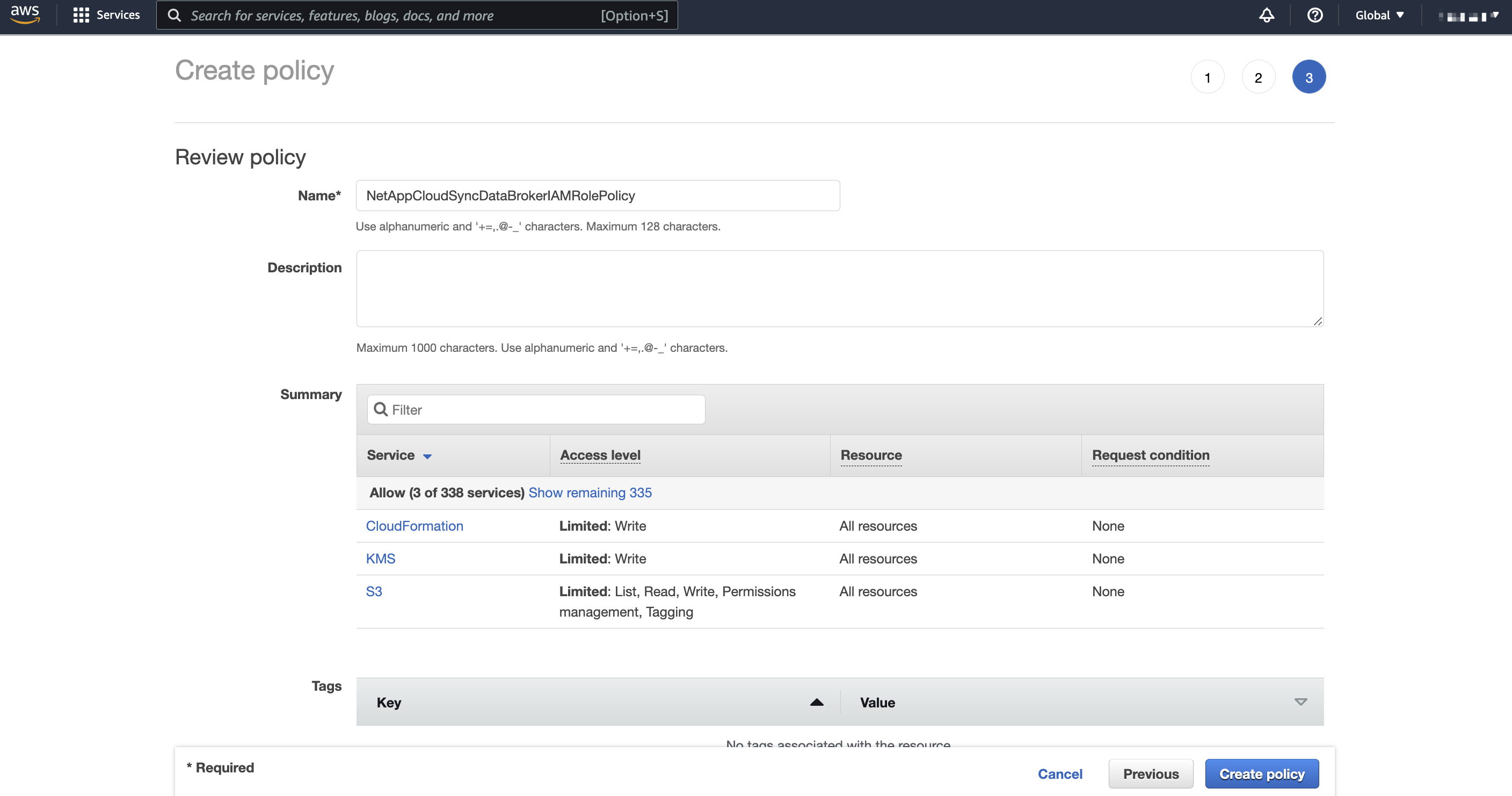Click the Create policy button
The height and width of the screenshot is (796, 1512).
(x=1261, y=773)
